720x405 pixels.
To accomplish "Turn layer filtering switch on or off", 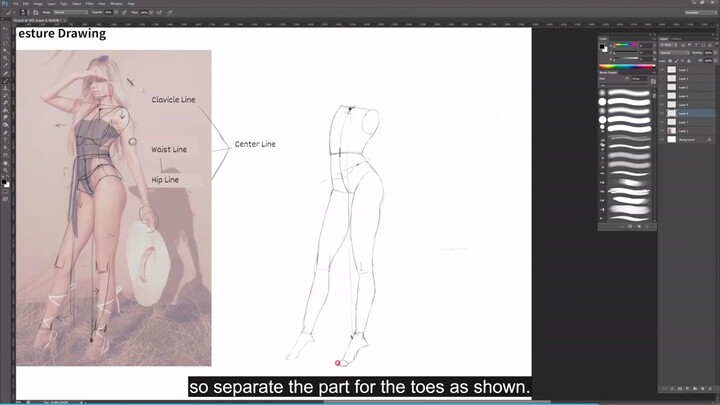I will (x=717, y=45).
